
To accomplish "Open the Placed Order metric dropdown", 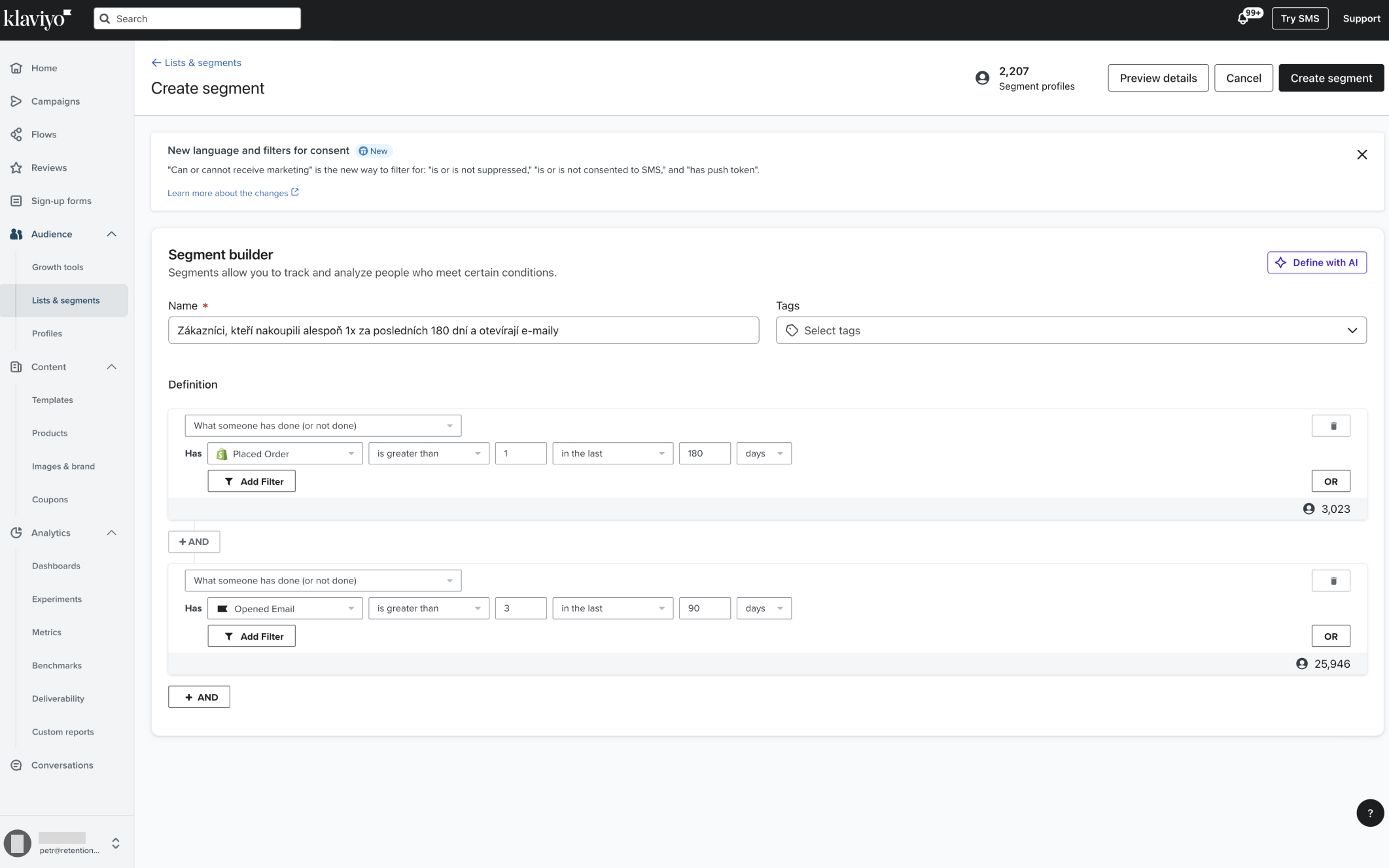I will click(x=285, y=453).
